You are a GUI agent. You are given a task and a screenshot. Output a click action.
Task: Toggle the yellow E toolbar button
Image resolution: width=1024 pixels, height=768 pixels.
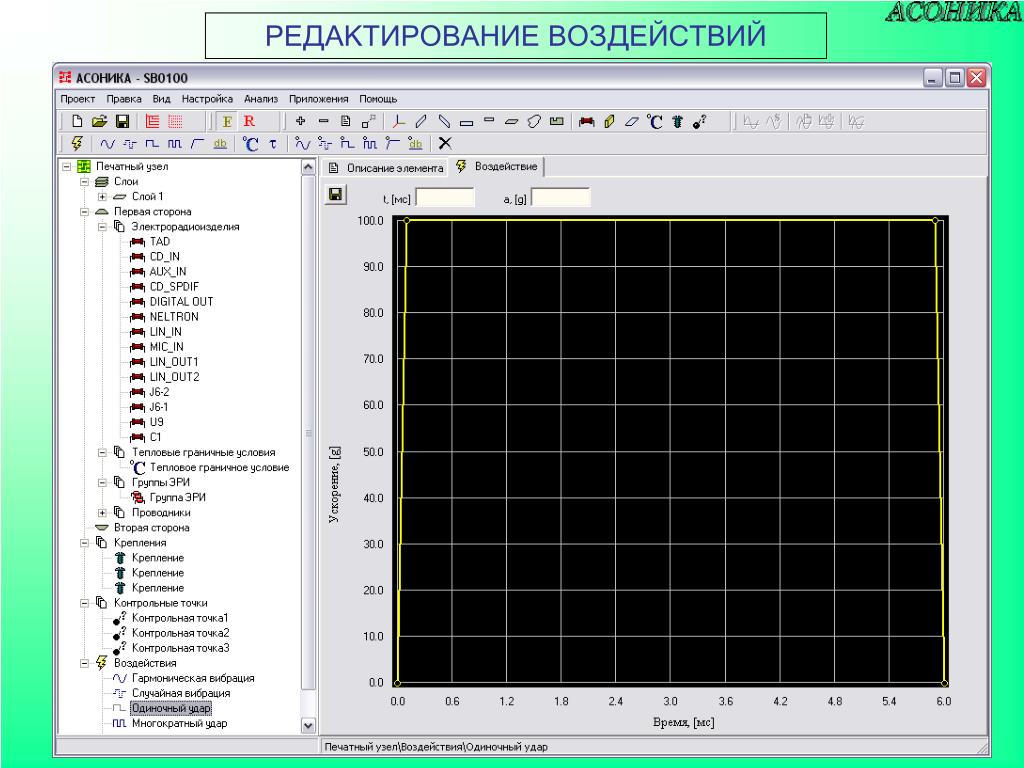click(227, 121)
